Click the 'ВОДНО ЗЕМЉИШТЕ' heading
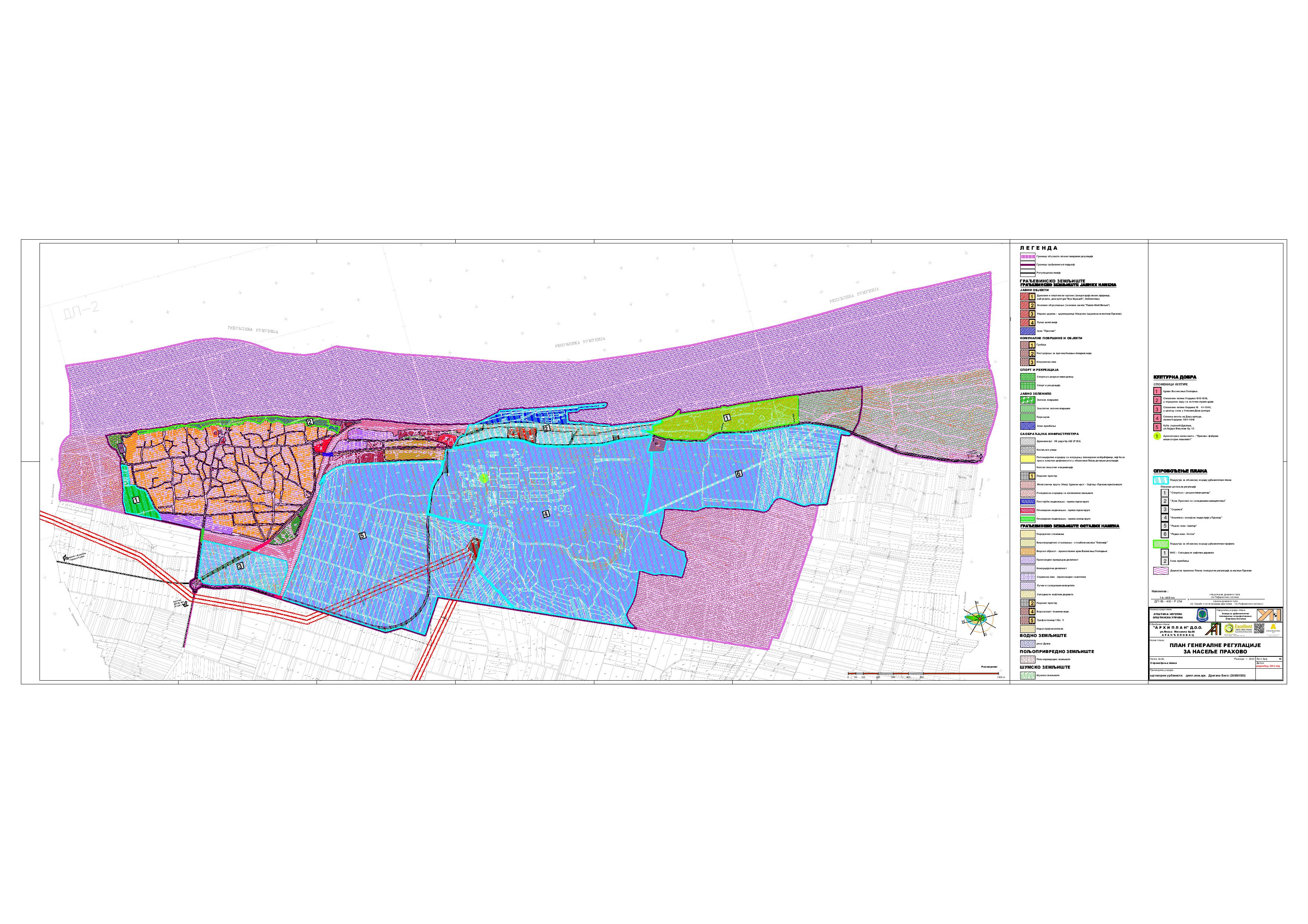Viewport: 1308px width, 924px height. coord(1044,636)
